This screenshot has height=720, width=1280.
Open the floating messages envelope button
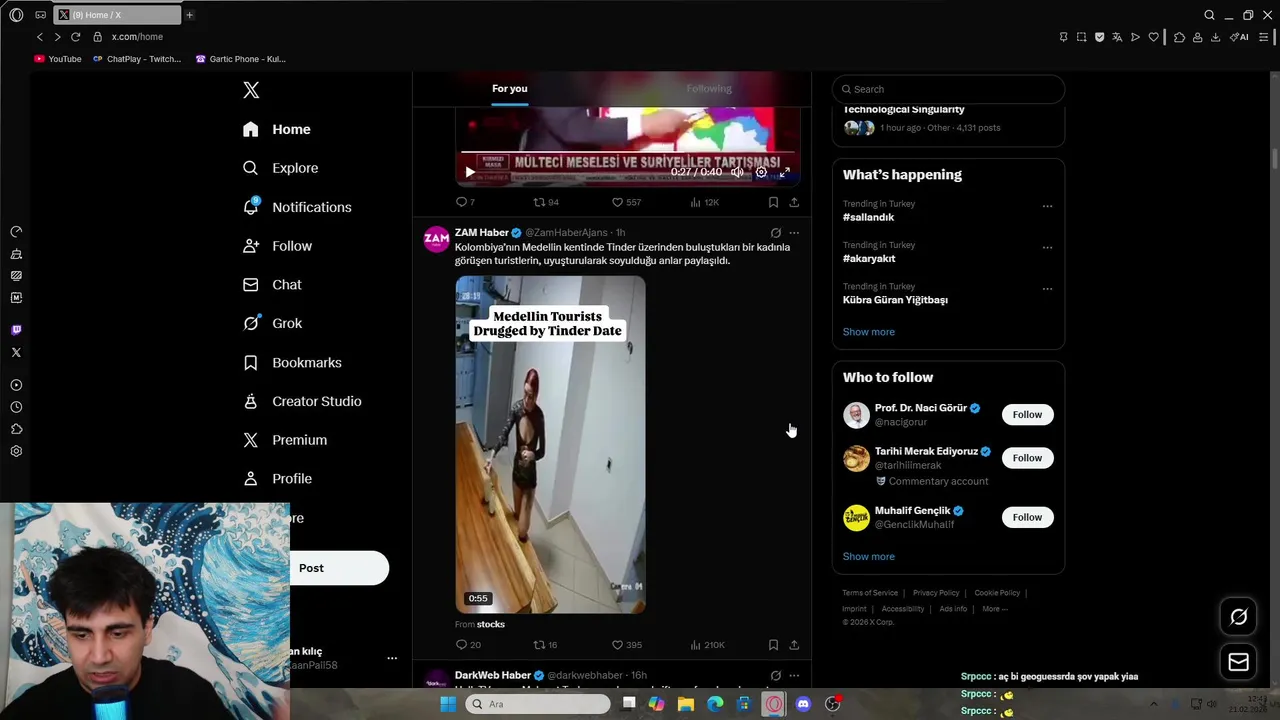pos(1238,662)
